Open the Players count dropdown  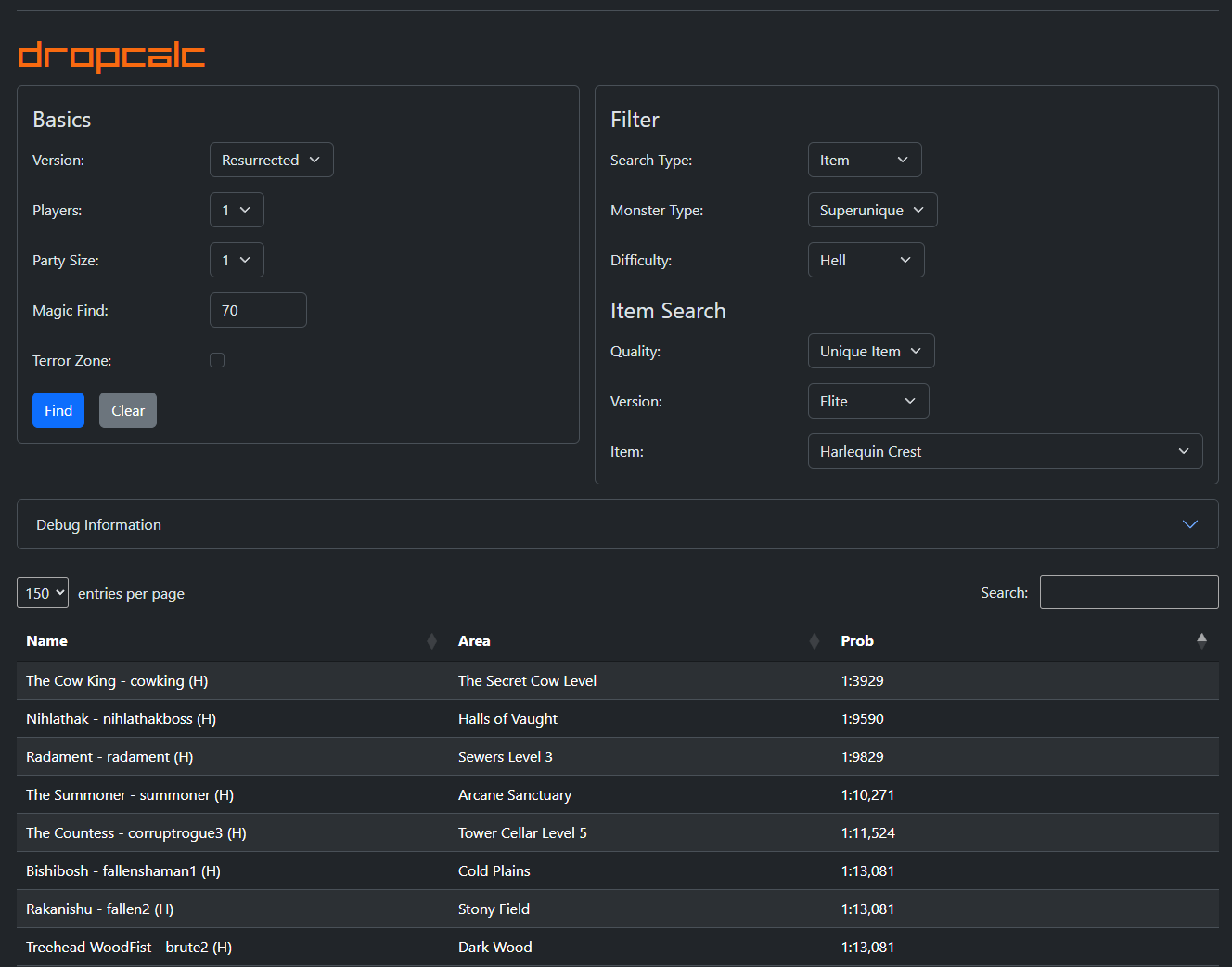(237, 210)
